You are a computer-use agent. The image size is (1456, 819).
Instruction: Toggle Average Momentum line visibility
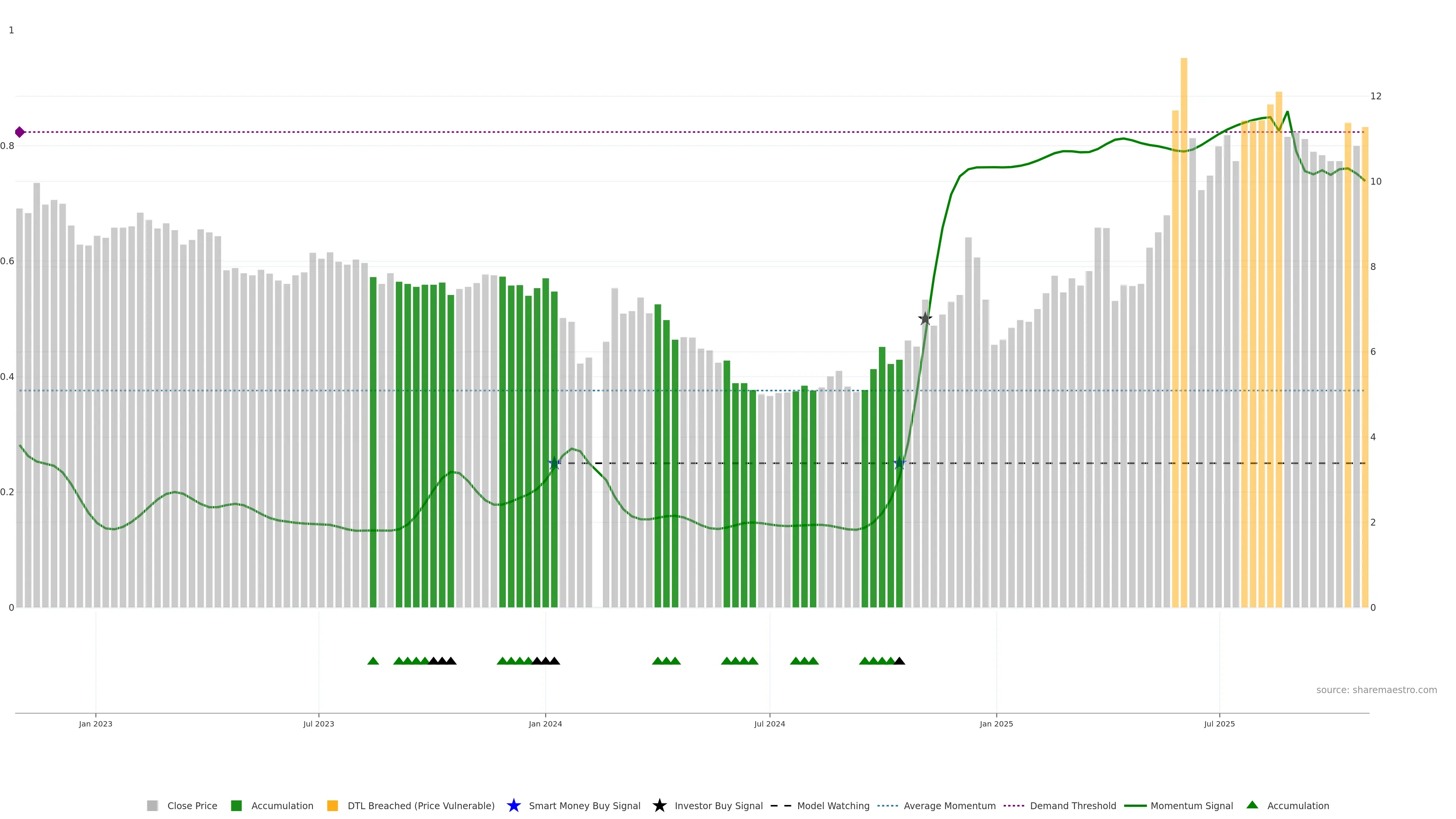coord(949,805)
